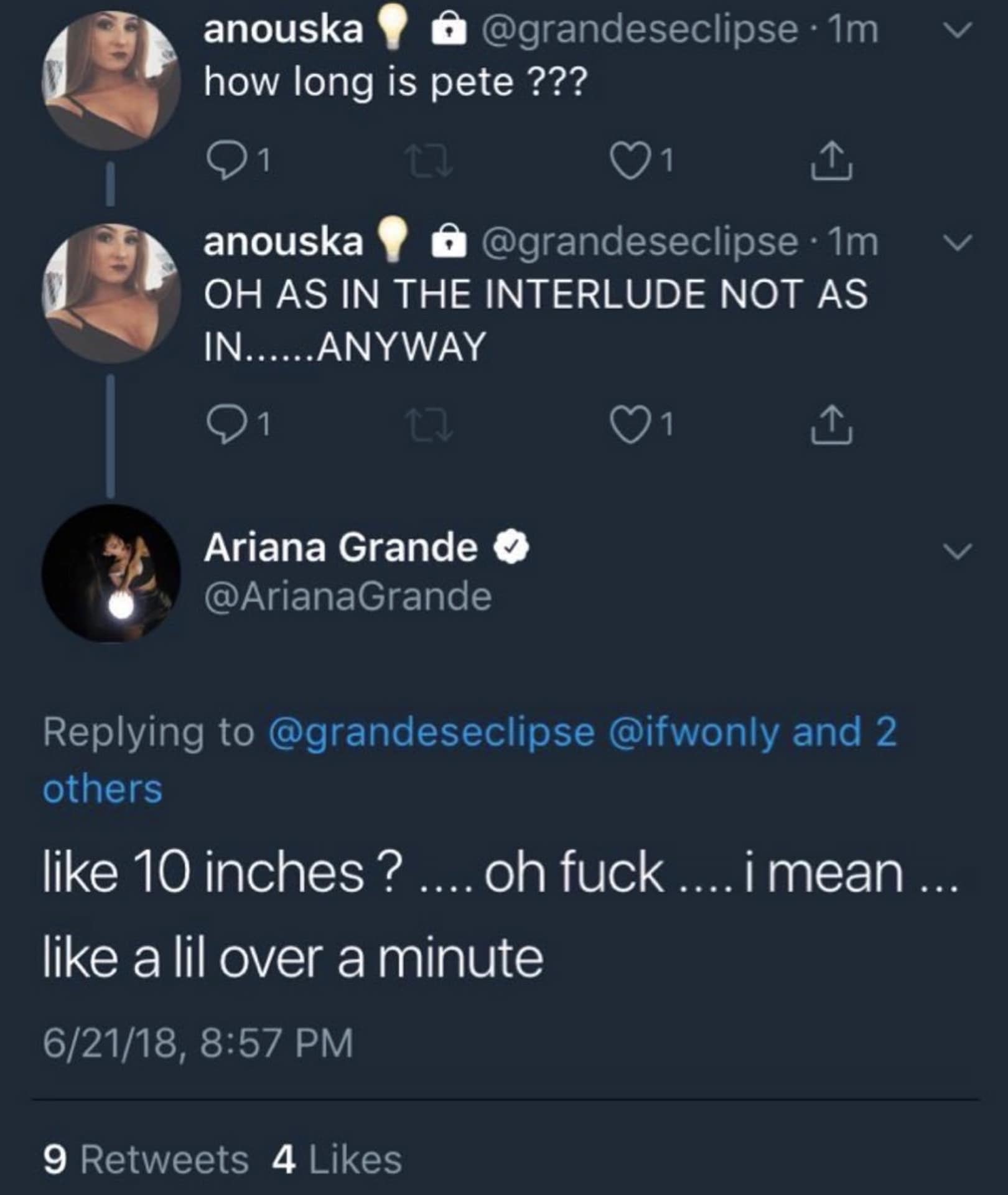Share the "OH AS IN THE INTERLUDE" tweet
Viewport: 1008px width, 1195px height.
click(x=831, y=426)
